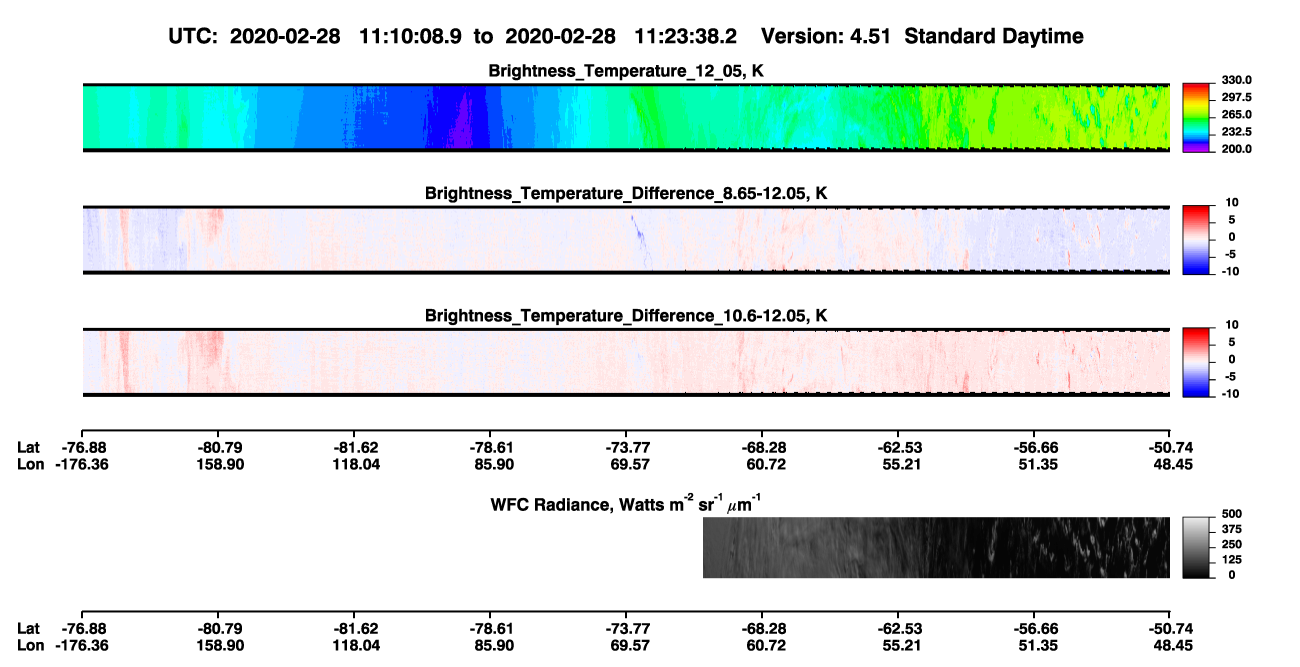
Task: Click the 10.6-12.05 difference color scale
Action: [x=1196, y=361]
